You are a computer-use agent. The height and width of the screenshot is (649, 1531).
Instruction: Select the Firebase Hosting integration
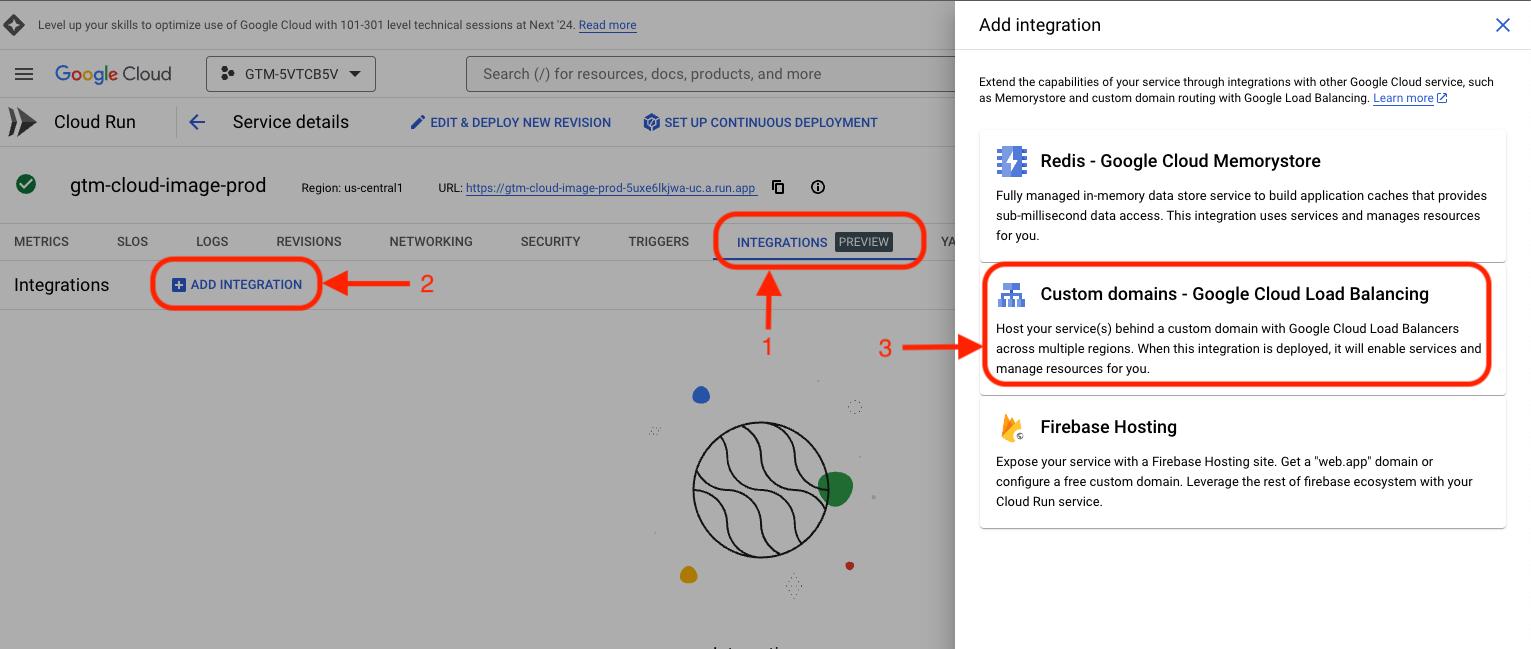(x=1242, y=462)
